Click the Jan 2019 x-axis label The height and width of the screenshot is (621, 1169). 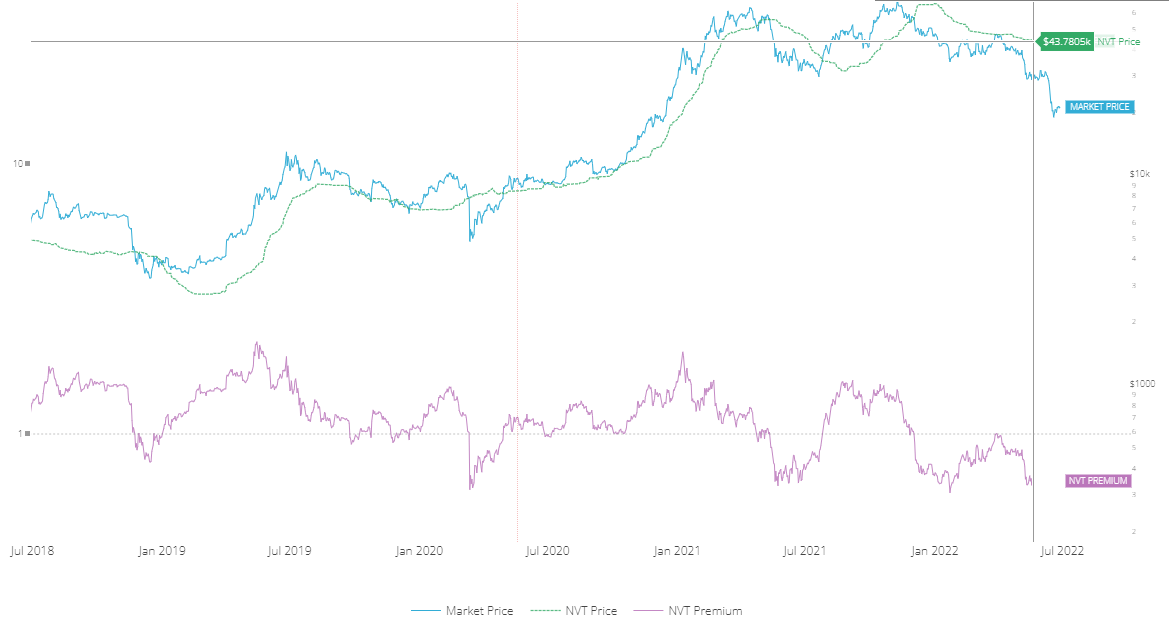click(x=161, y=550)
